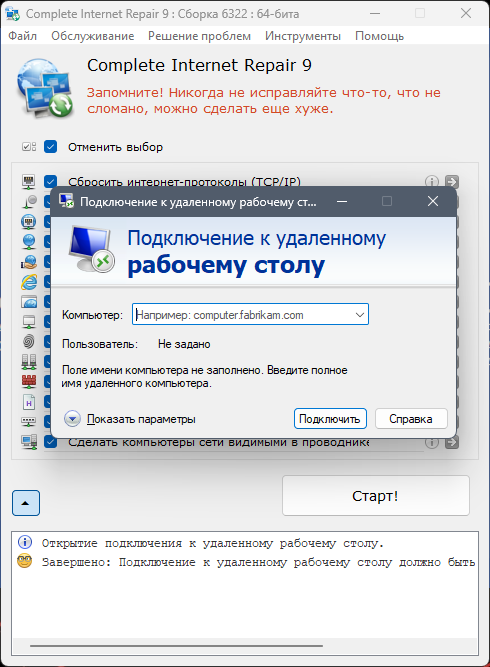The height and width of the screenshot is (667, 490).
Task: Click the Отменить выбор label text
Action: [x=115, y=147]
